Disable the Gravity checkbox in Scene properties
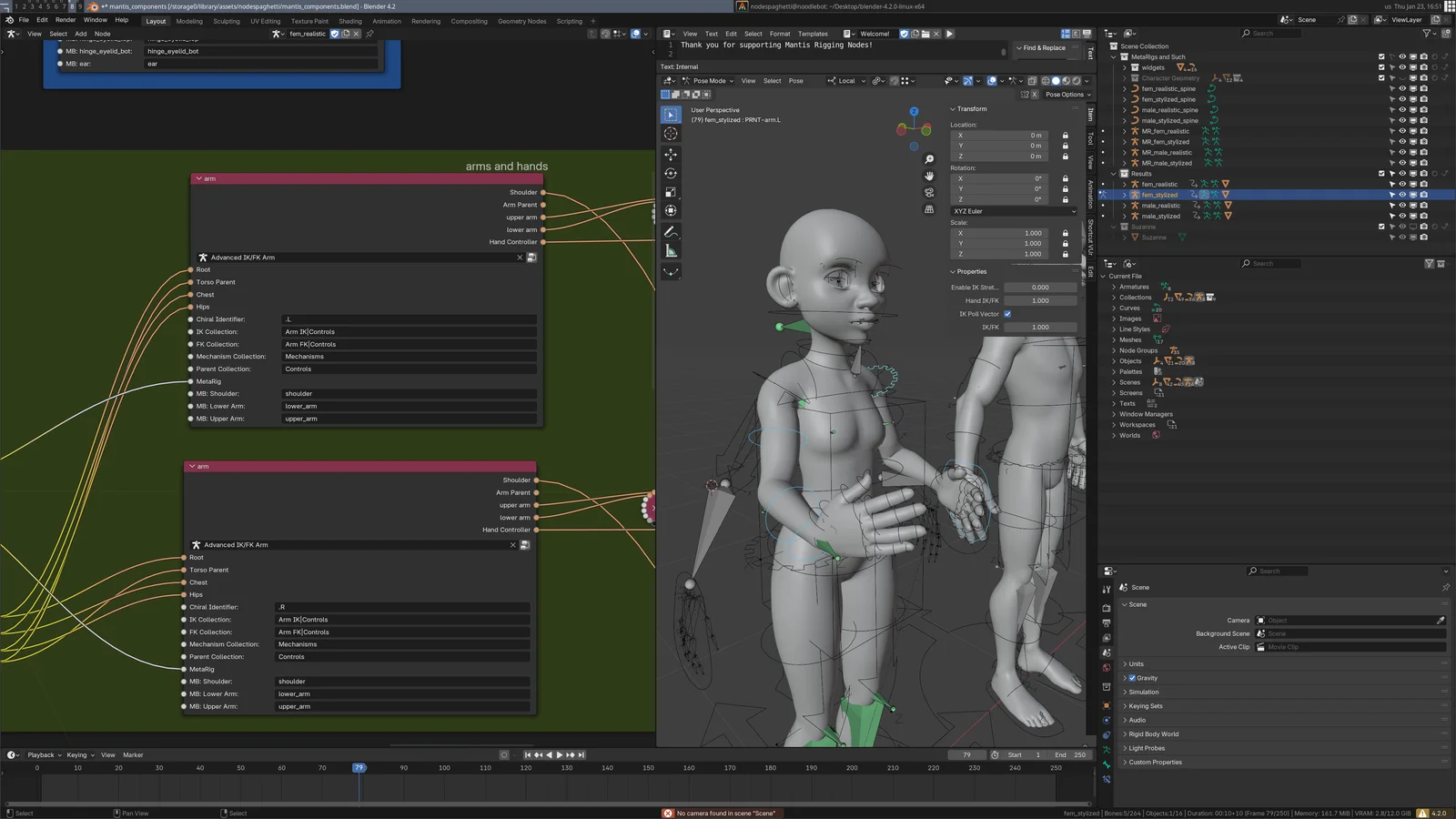 [x=1131, y=677]
